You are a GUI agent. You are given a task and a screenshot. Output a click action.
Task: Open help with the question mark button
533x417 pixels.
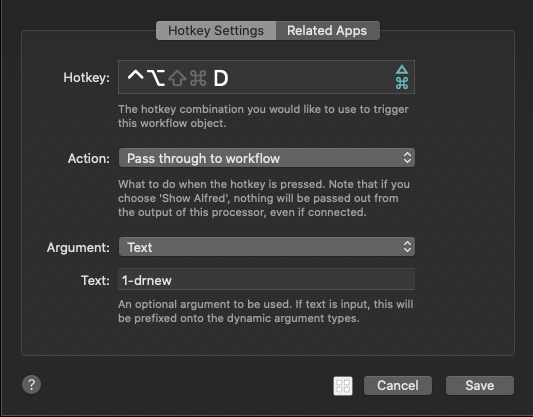[32, 384]
